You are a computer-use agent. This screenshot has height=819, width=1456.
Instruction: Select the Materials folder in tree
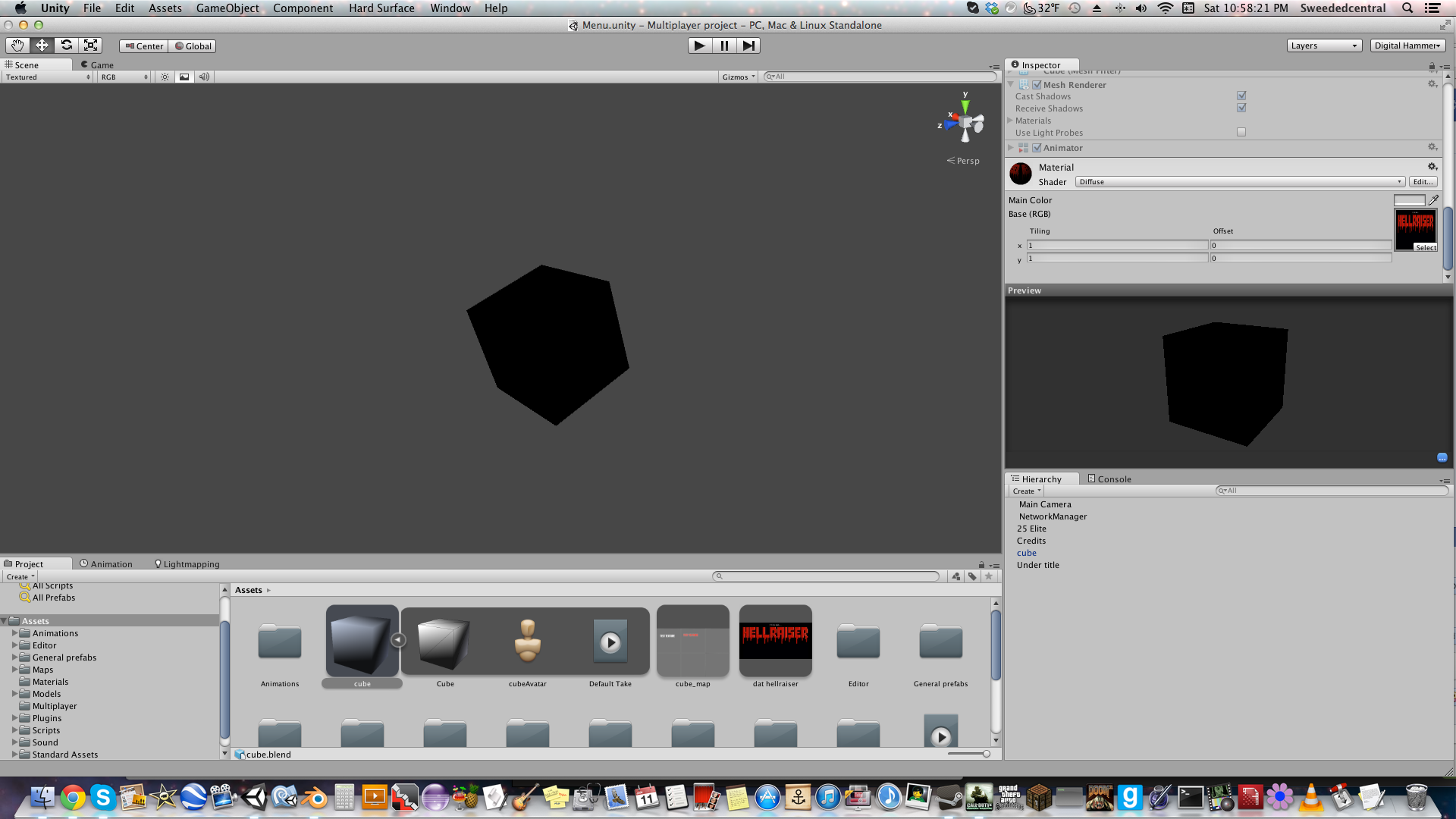coord(50,682)
